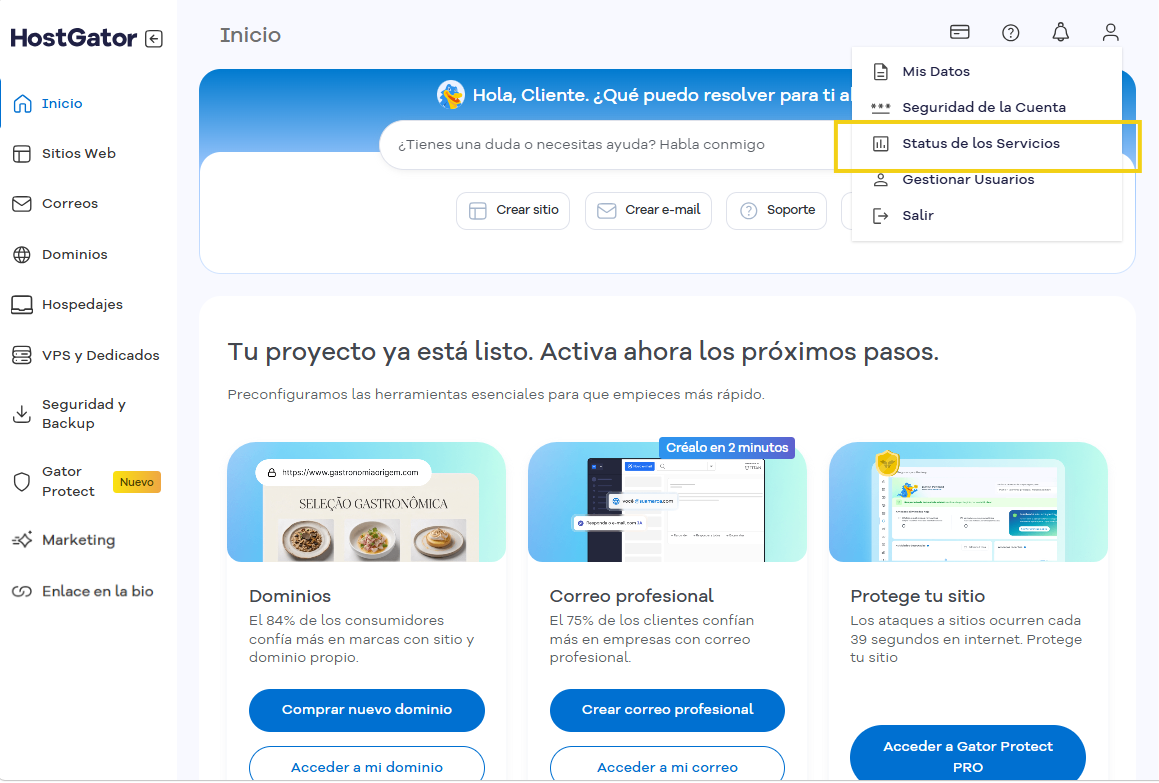Screen dimensions: 1159x783
Task: Click the Hospedajes laptop icon
Action: point(22,305)
